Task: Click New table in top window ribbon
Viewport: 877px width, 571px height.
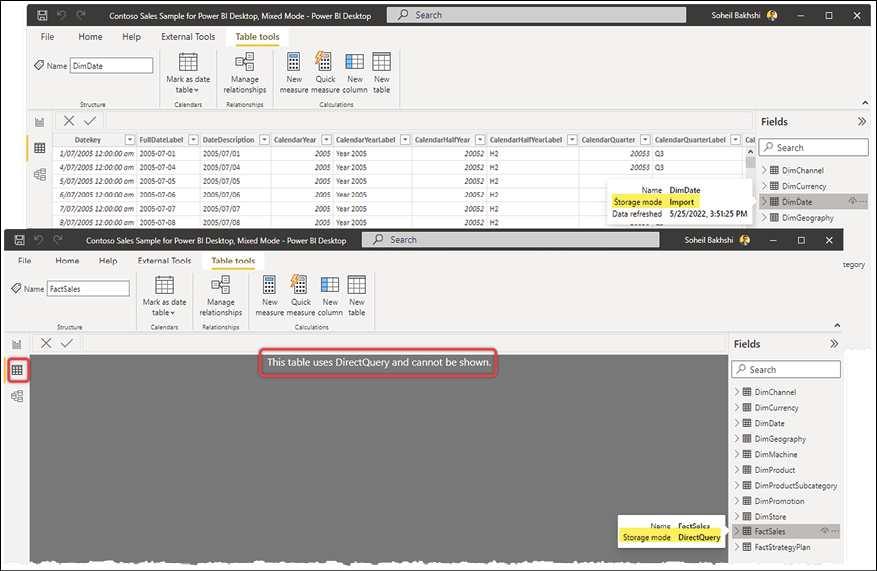Action: click(x=381, y=73)
